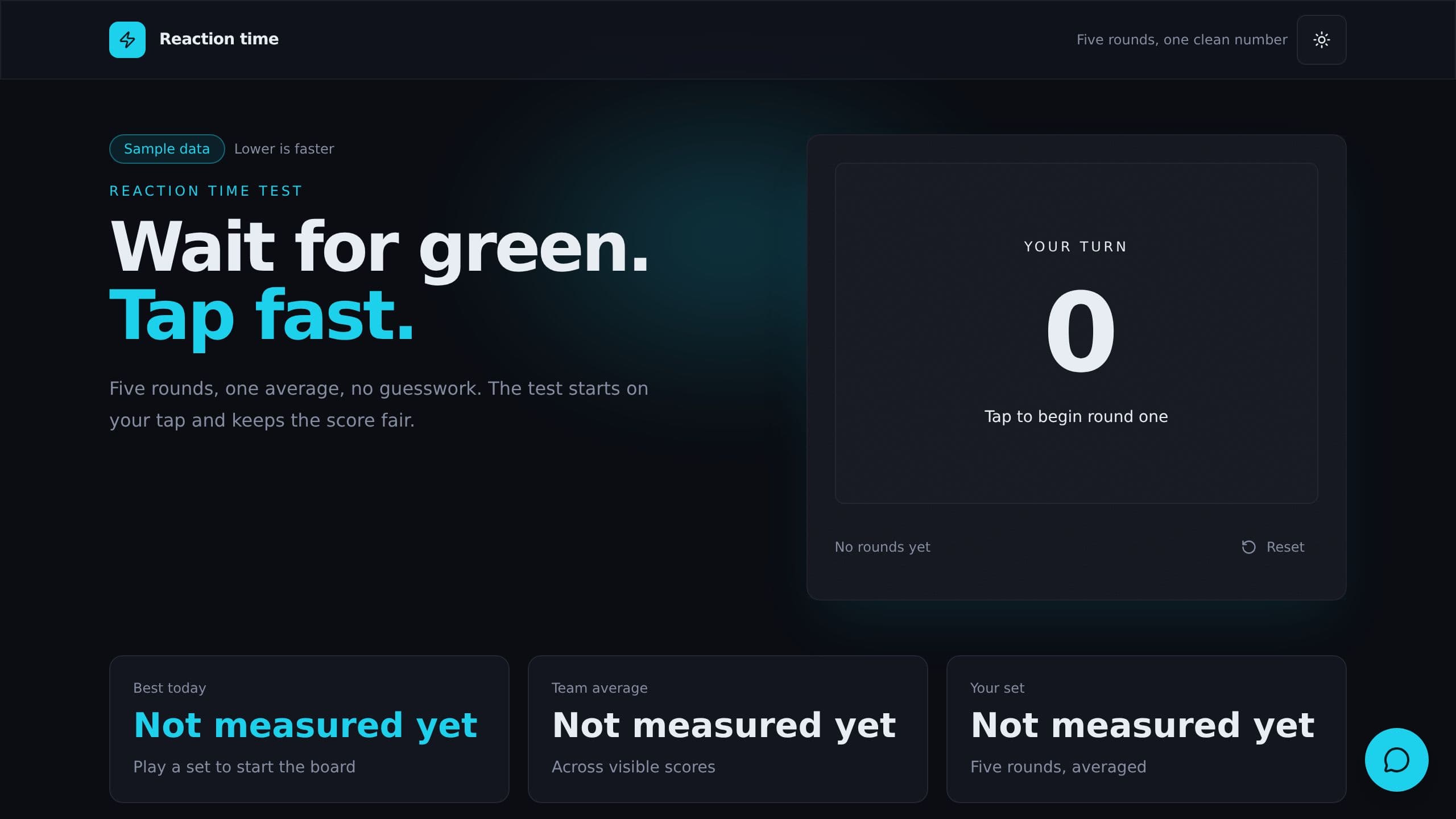Open the chat bubble widget
Screen dimensions: 1456x819
[1396, 759]
